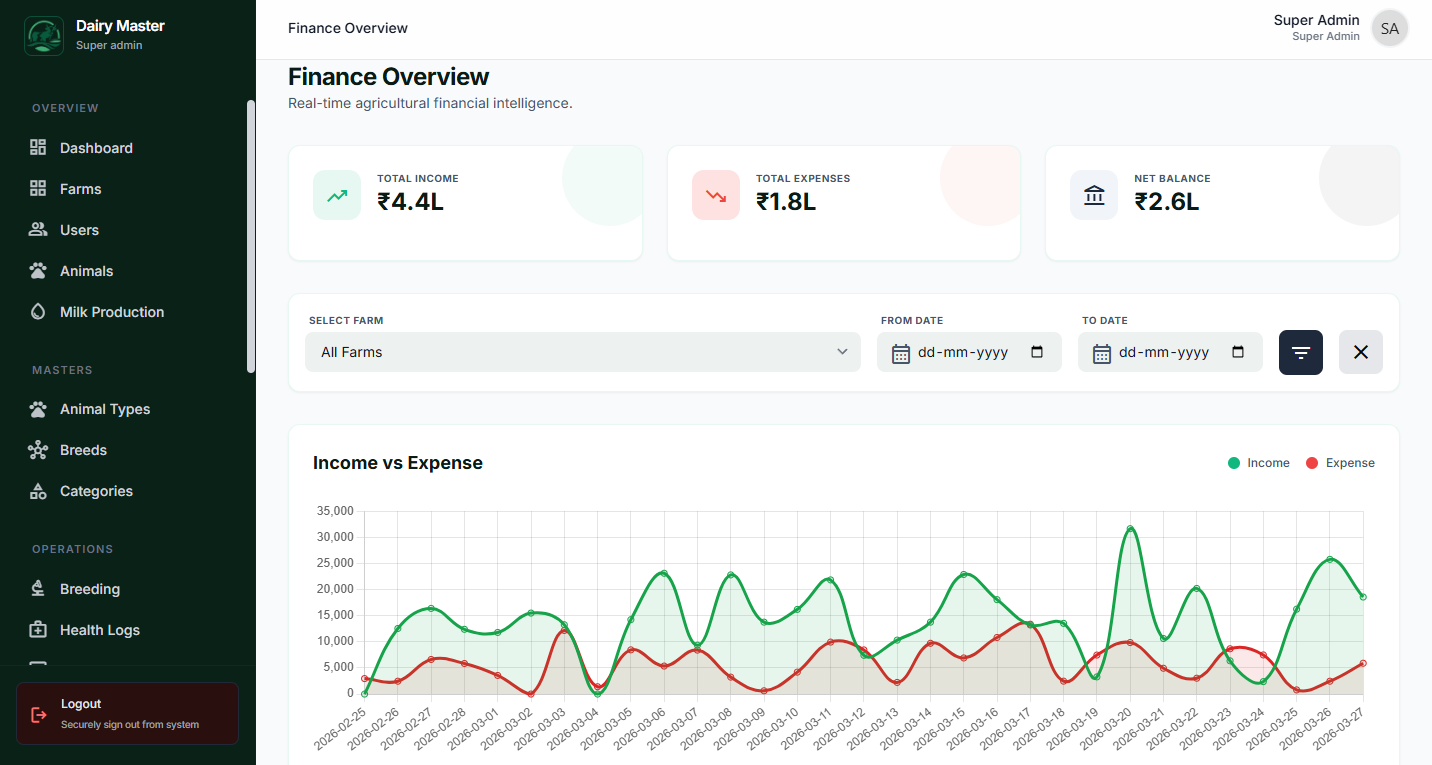This screenshot has height=765, width=1432.
Task: Open Health Logs in sidebar
Action: coord(99,630)
